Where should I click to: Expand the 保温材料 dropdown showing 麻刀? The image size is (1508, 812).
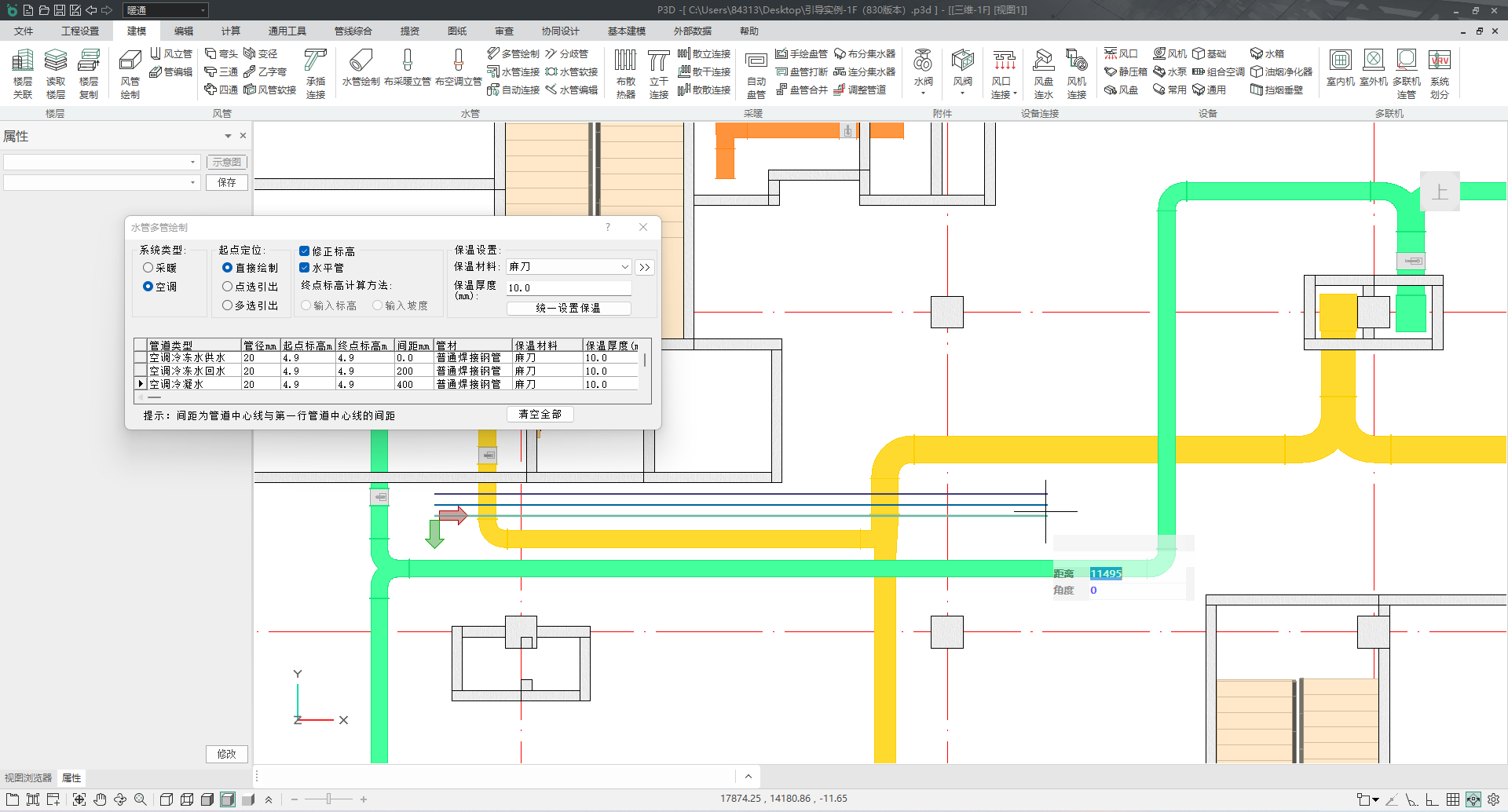coord(624,267)
